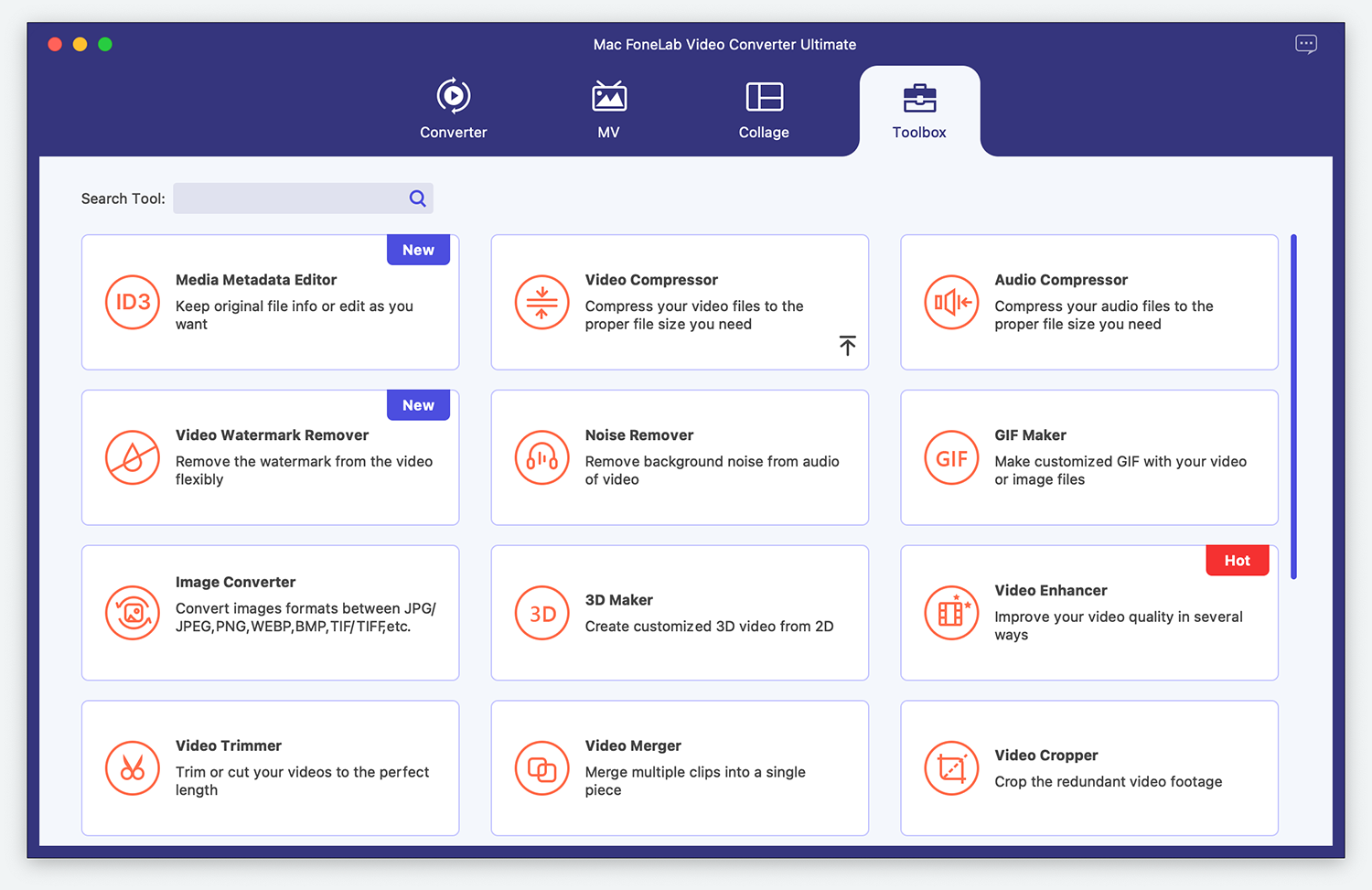The image size is (1372, 890).
Task: Switch to the Converter tab
Action: [x=453, y=109]
